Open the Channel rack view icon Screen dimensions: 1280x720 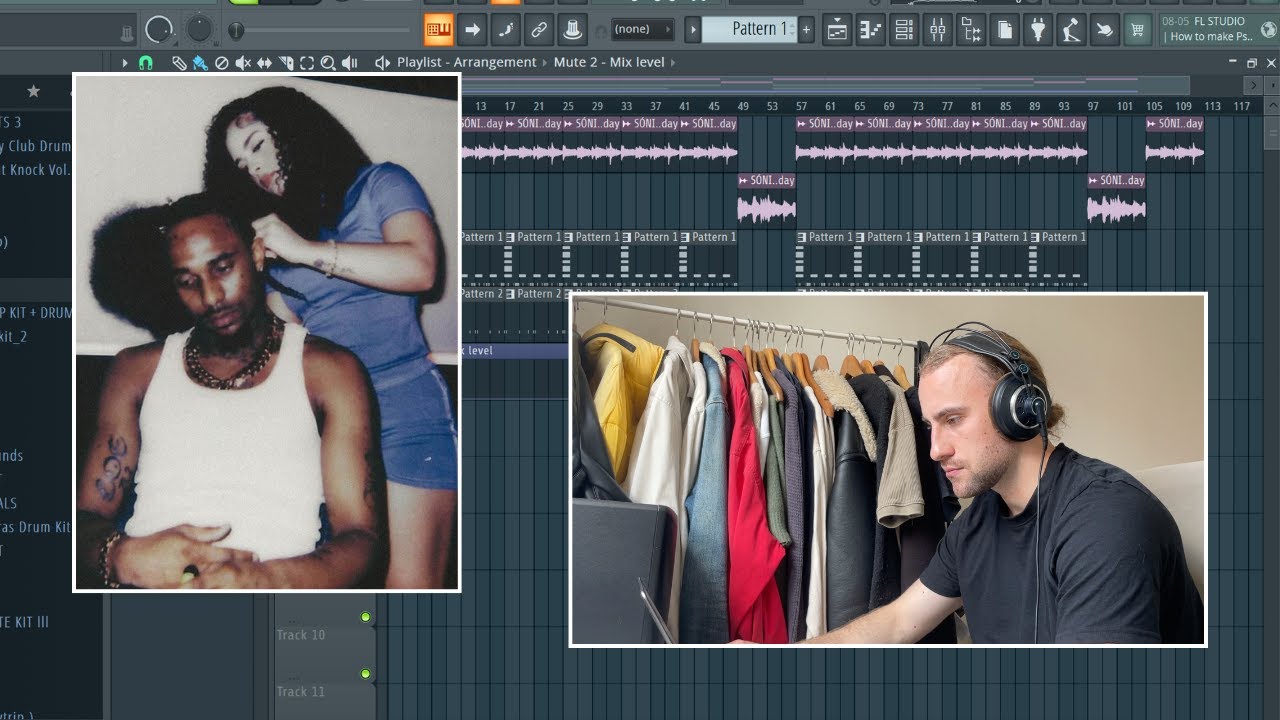904,30
